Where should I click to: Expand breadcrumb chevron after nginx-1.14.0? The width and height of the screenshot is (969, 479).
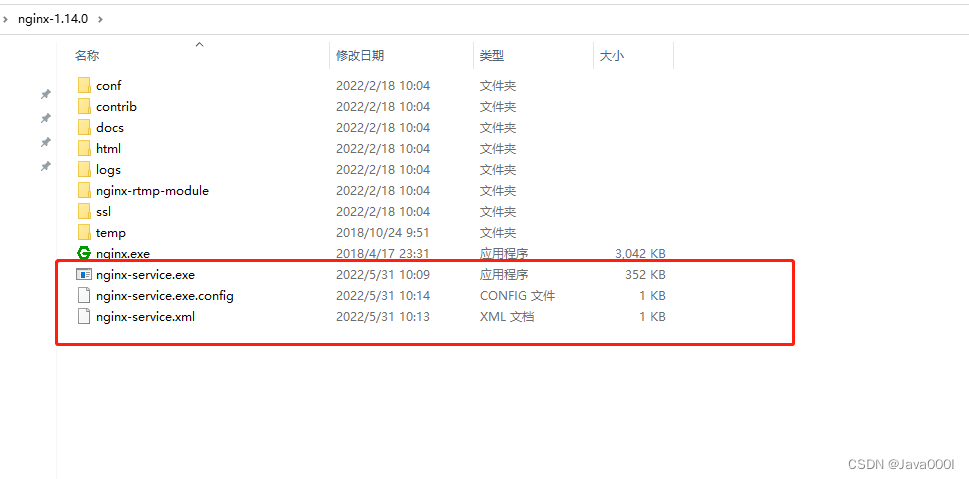point(101,19)
